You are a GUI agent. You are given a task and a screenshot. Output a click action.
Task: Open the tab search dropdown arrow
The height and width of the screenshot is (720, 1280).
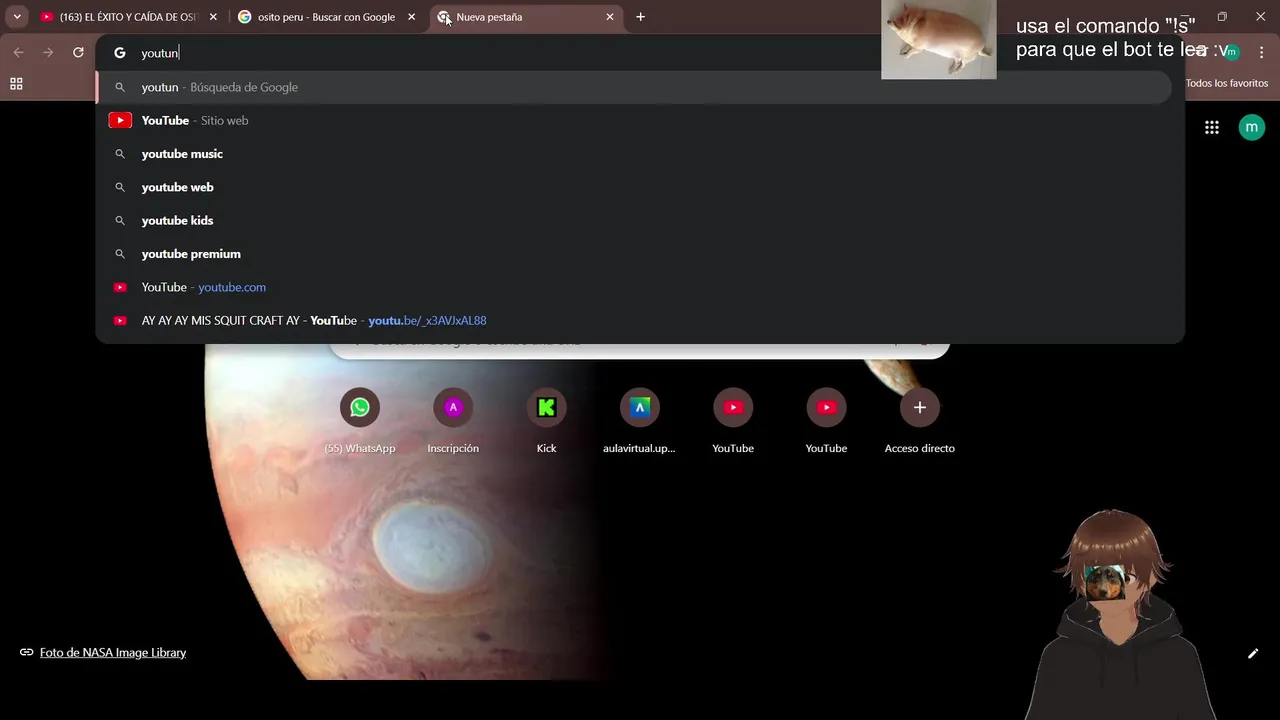(x=17, y=17)
